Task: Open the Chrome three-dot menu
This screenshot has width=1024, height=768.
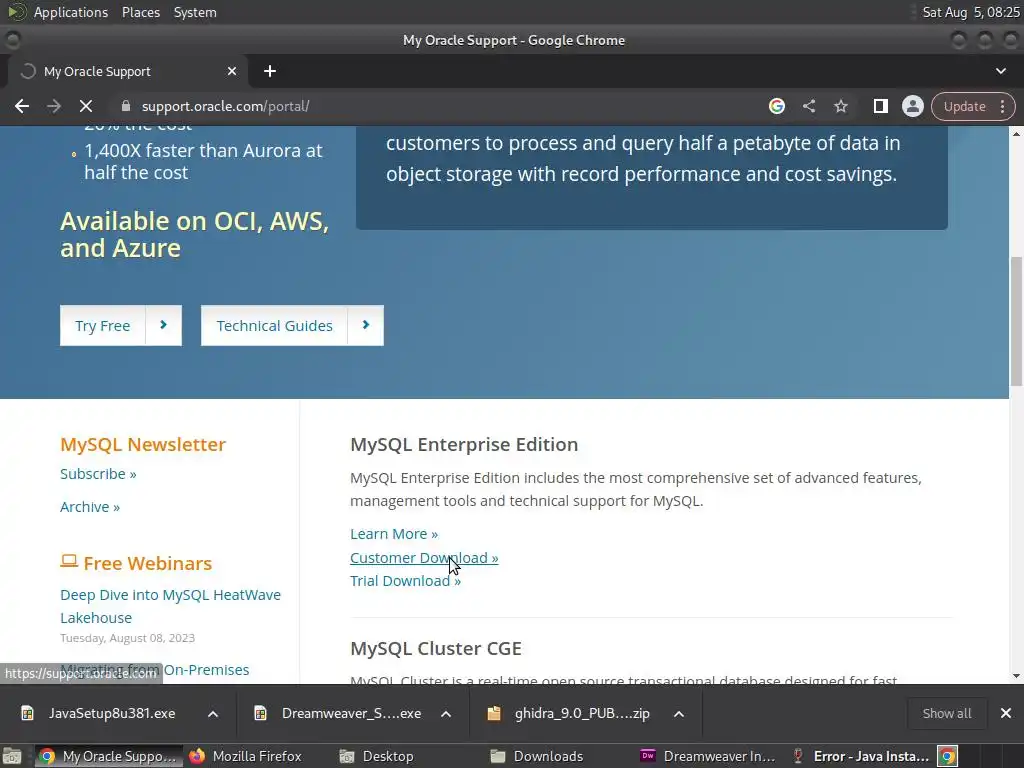Action: 1002,106
